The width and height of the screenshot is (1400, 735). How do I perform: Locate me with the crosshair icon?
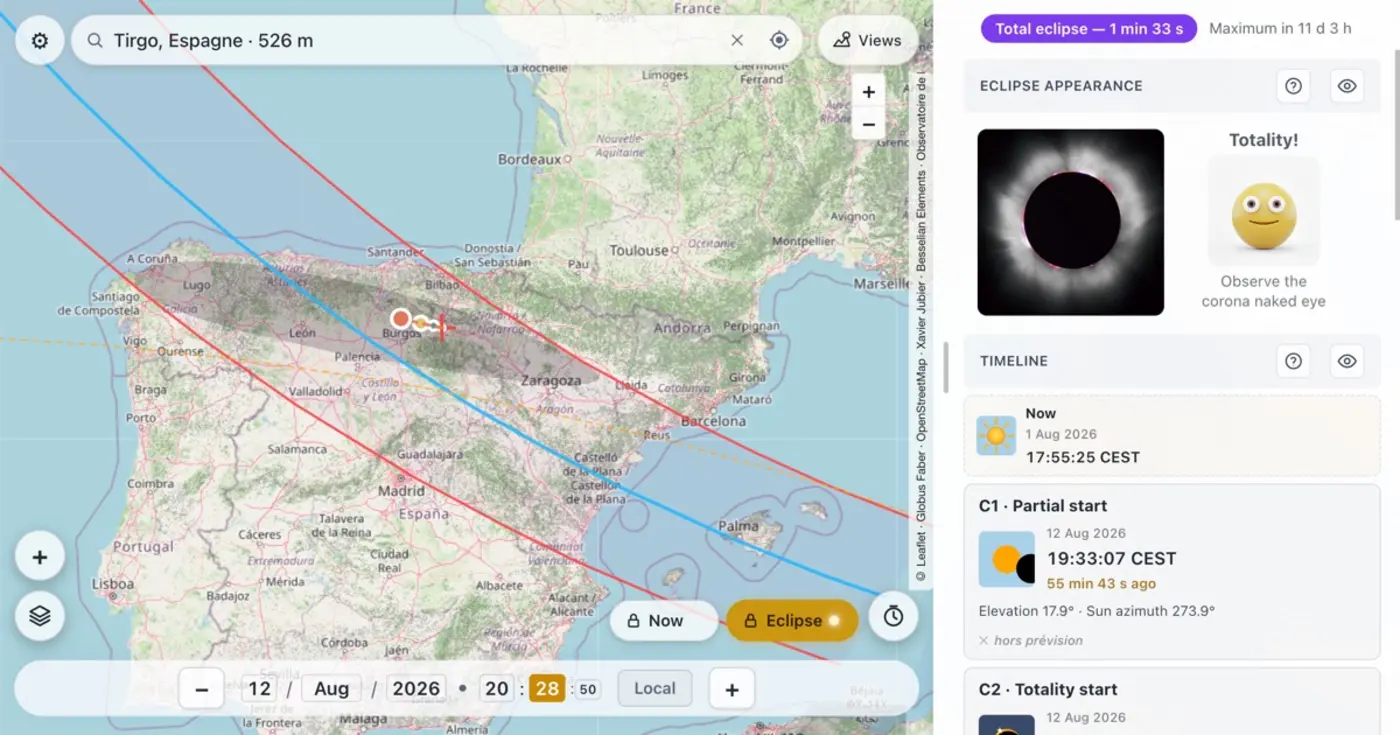(779, 40)
